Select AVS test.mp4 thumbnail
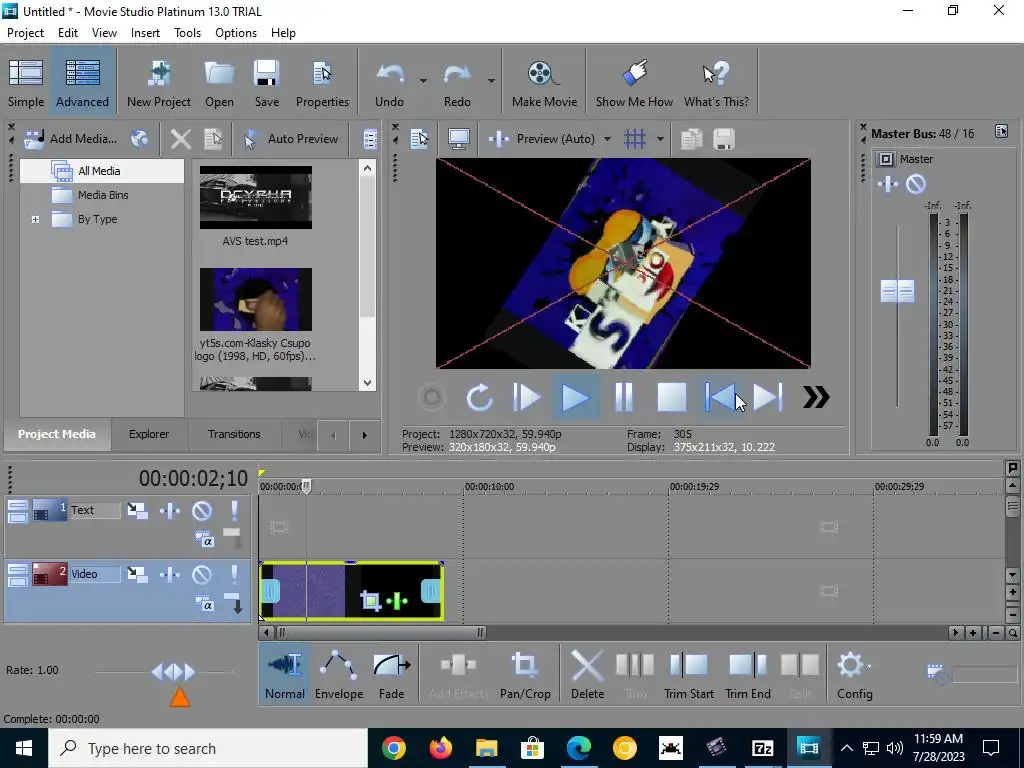 coord(255,197)
